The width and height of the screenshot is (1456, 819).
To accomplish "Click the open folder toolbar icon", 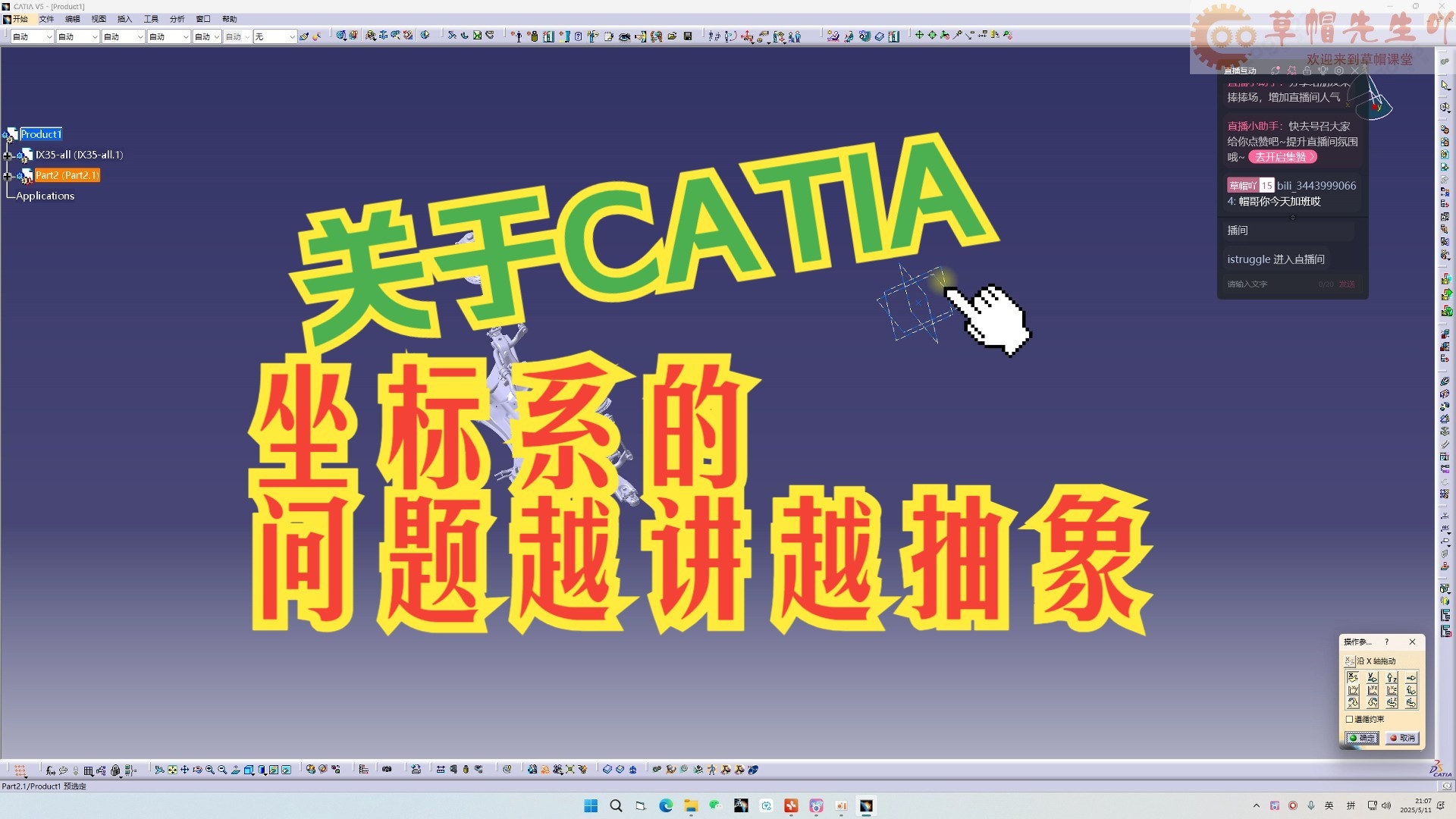I will coord(672,36).
